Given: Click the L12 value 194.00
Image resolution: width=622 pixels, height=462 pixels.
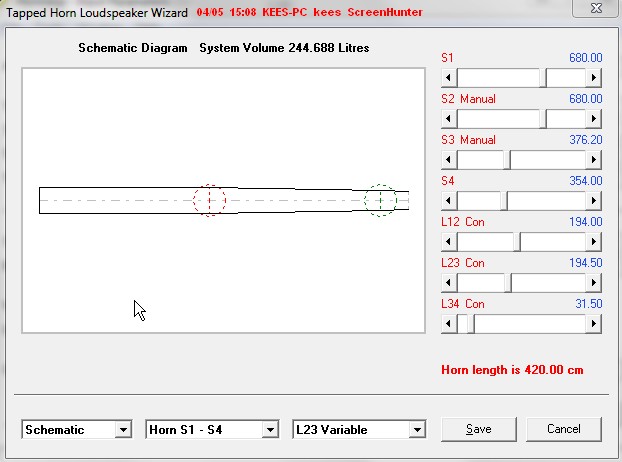Looking at the screenshot, I should tap(586, 222).
